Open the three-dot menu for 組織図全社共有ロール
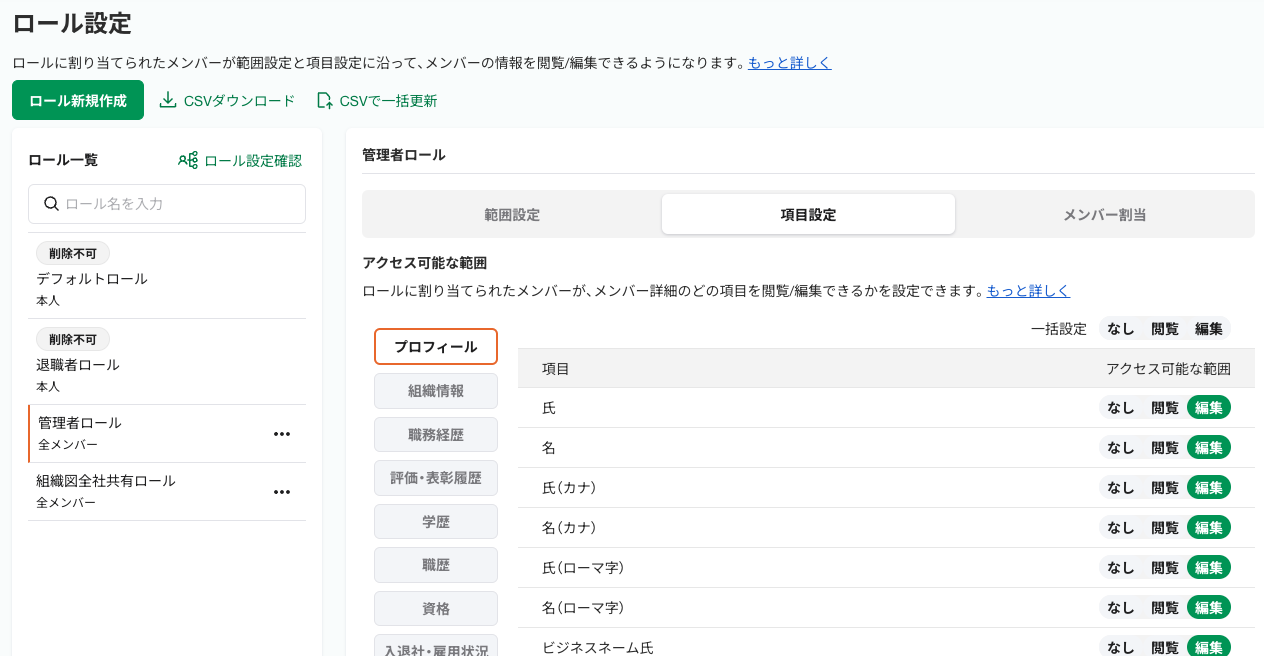Image resolution: width=1264 pixels, height=656 pixels. [x=282, y=492]
